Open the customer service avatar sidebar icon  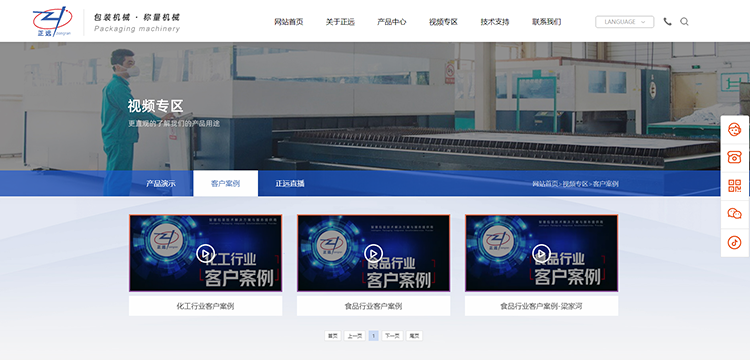click(734, 130)
